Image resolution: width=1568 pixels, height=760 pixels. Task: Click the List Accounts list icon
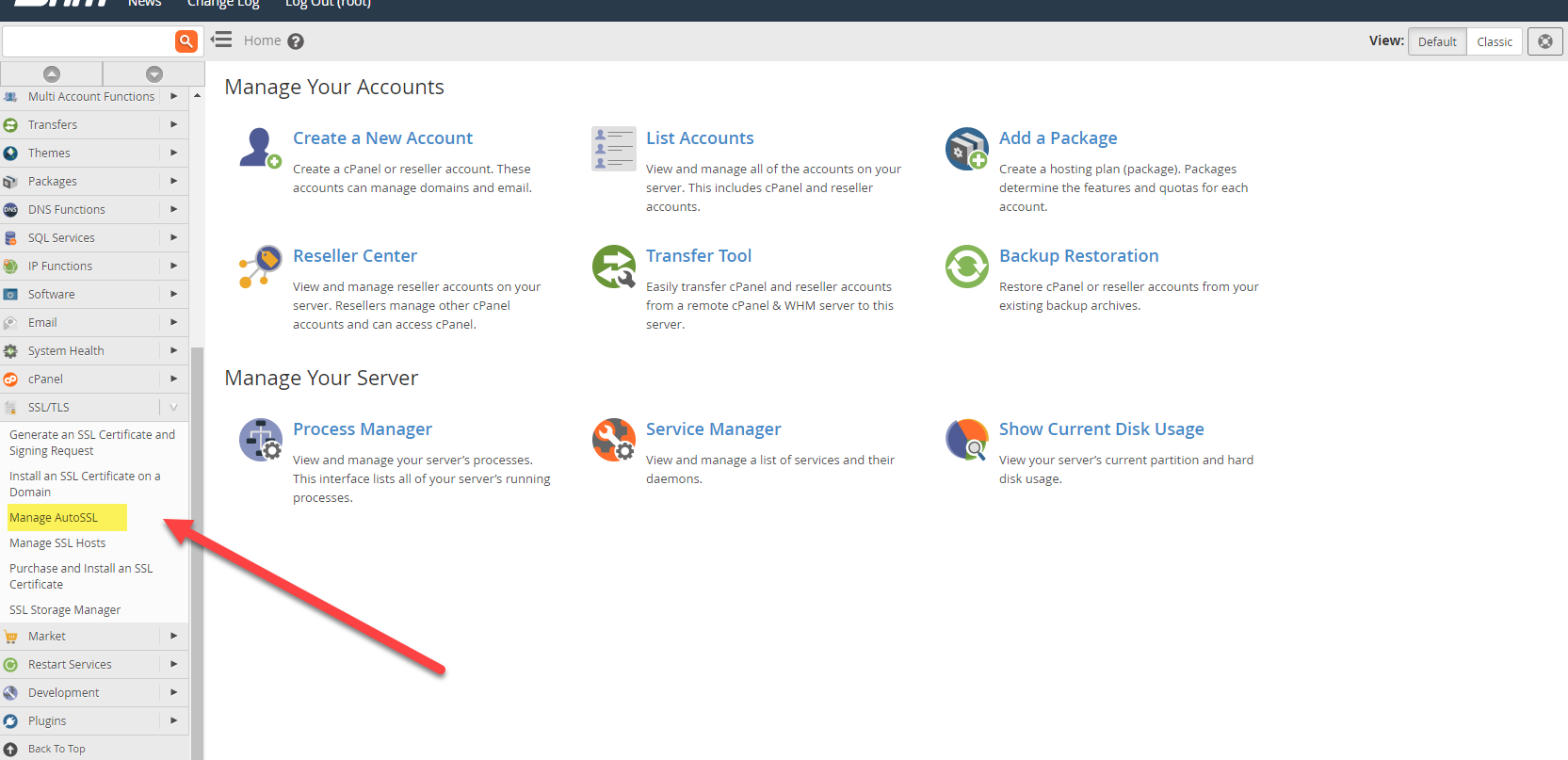coord(614,149)
